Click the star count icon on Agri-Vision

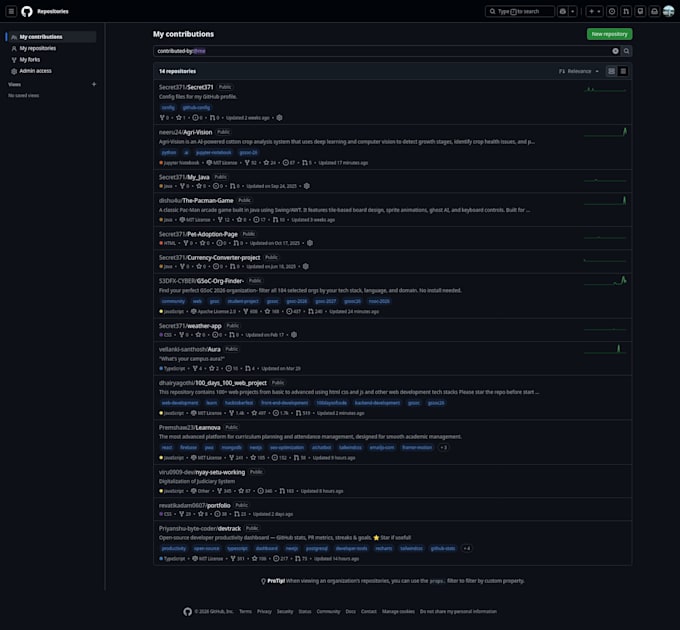tap(266, 163)
